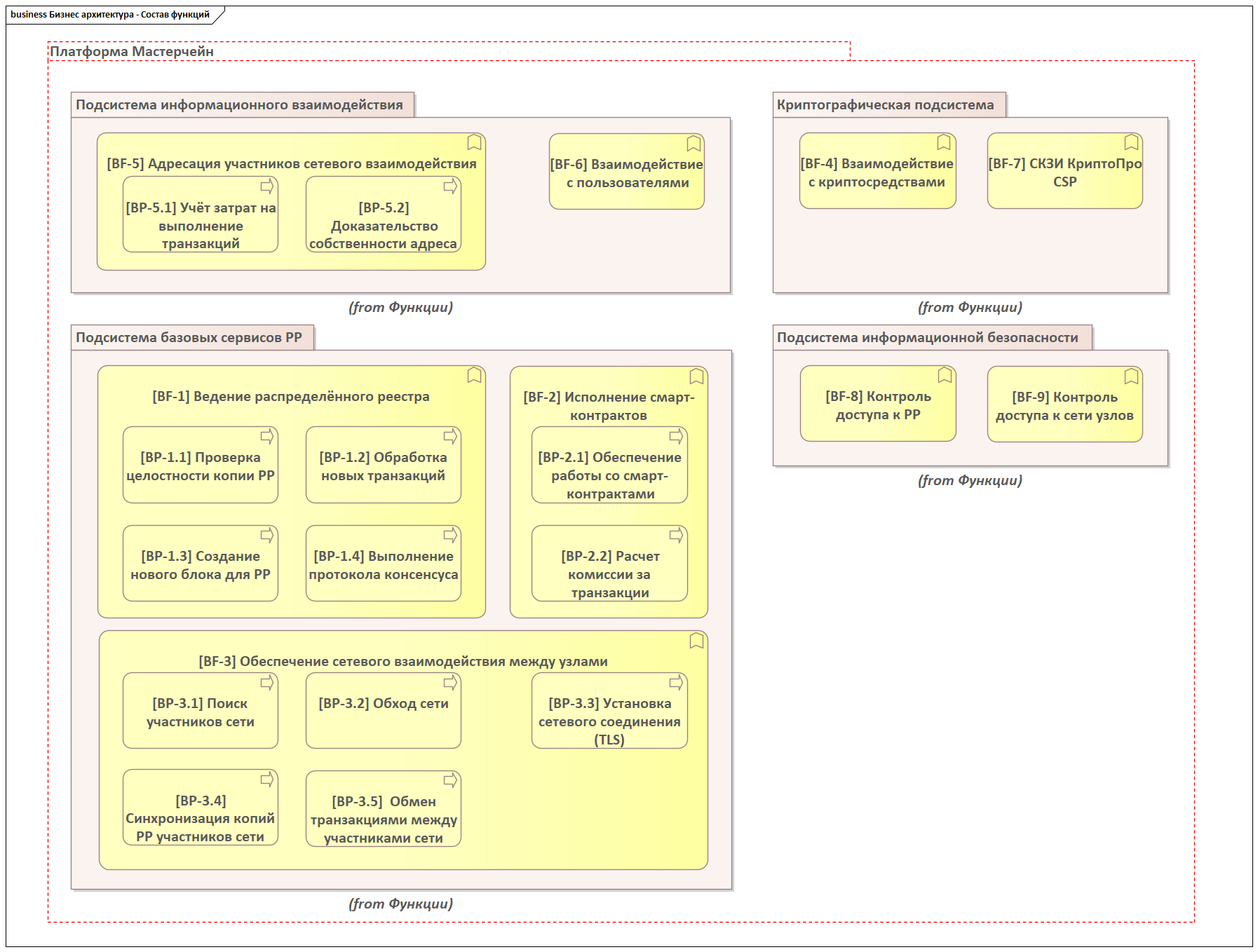Screen dimensions: 1258x952
Task: Click the function icon on BF-5 element
Action: tap(474, 143)
